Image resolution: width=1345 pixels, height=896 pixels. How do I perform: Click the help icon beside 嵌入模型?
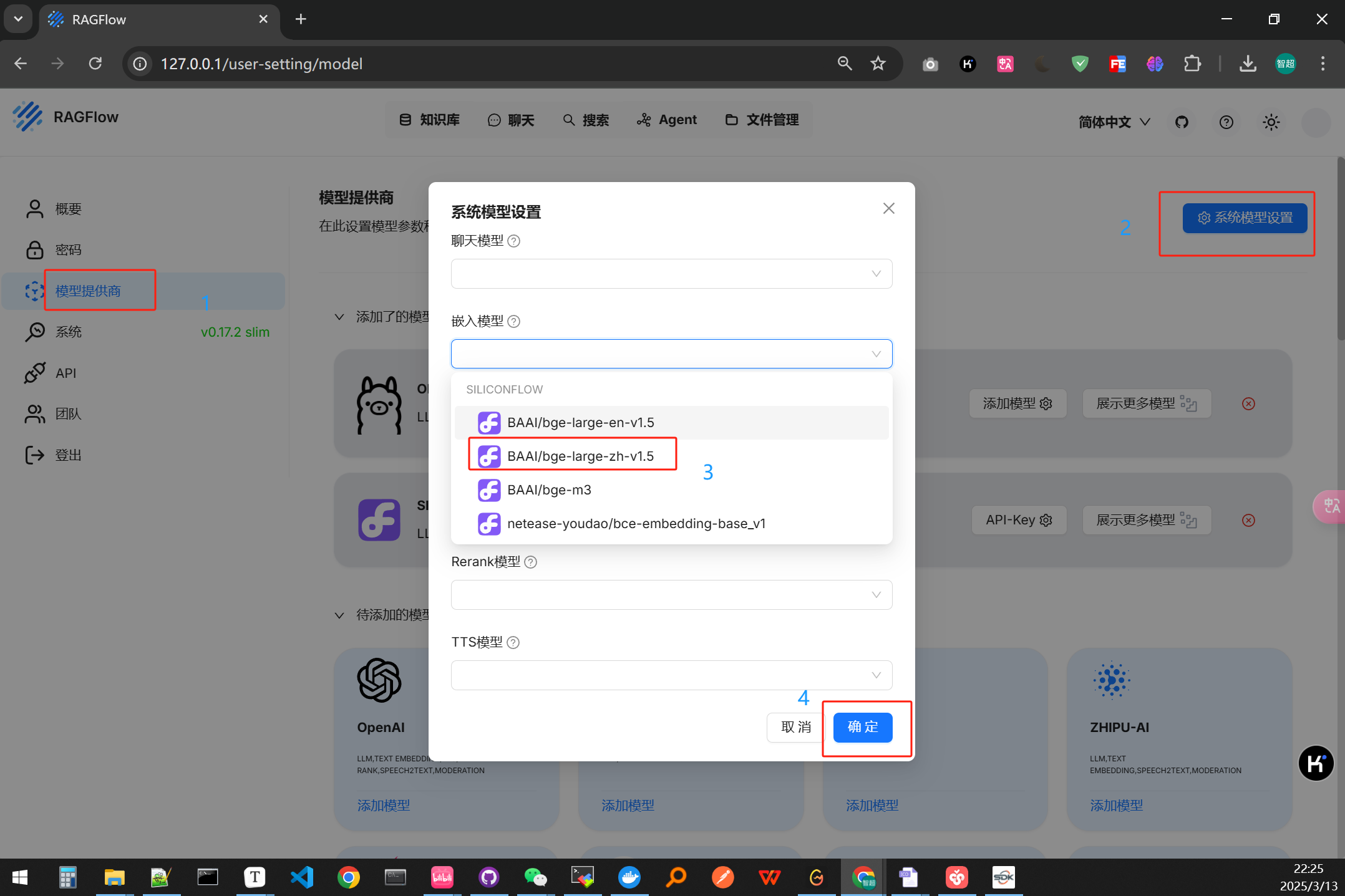point(513,322)
